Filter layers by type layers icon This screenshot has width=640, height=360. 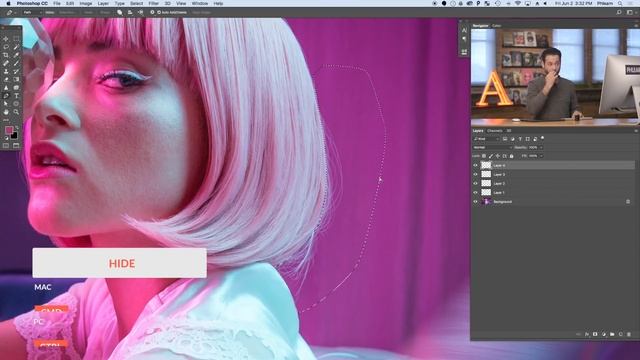(x=520, y=139)
